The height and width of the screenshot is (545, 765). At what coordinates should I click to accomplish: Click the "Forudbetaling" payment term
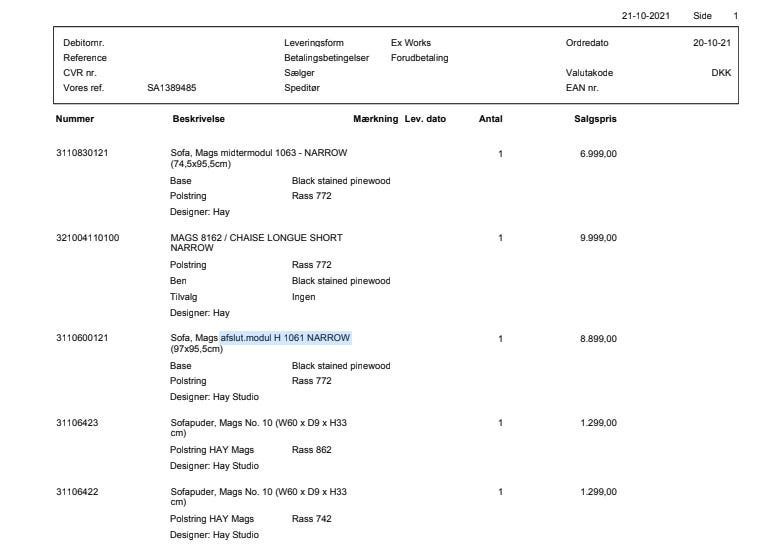[x=420, y=58]
